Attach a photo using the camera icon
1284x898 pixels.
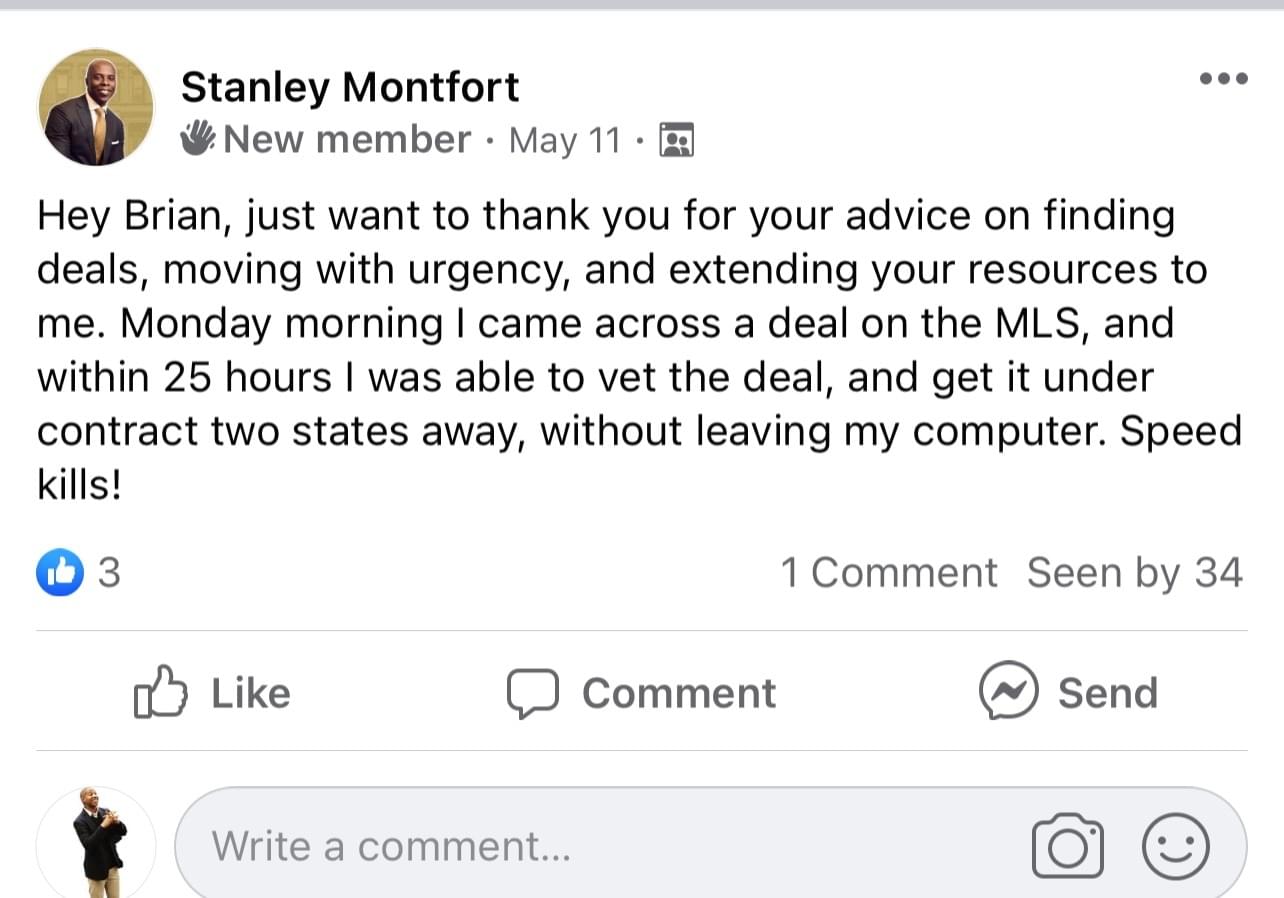pos(1067,847)
